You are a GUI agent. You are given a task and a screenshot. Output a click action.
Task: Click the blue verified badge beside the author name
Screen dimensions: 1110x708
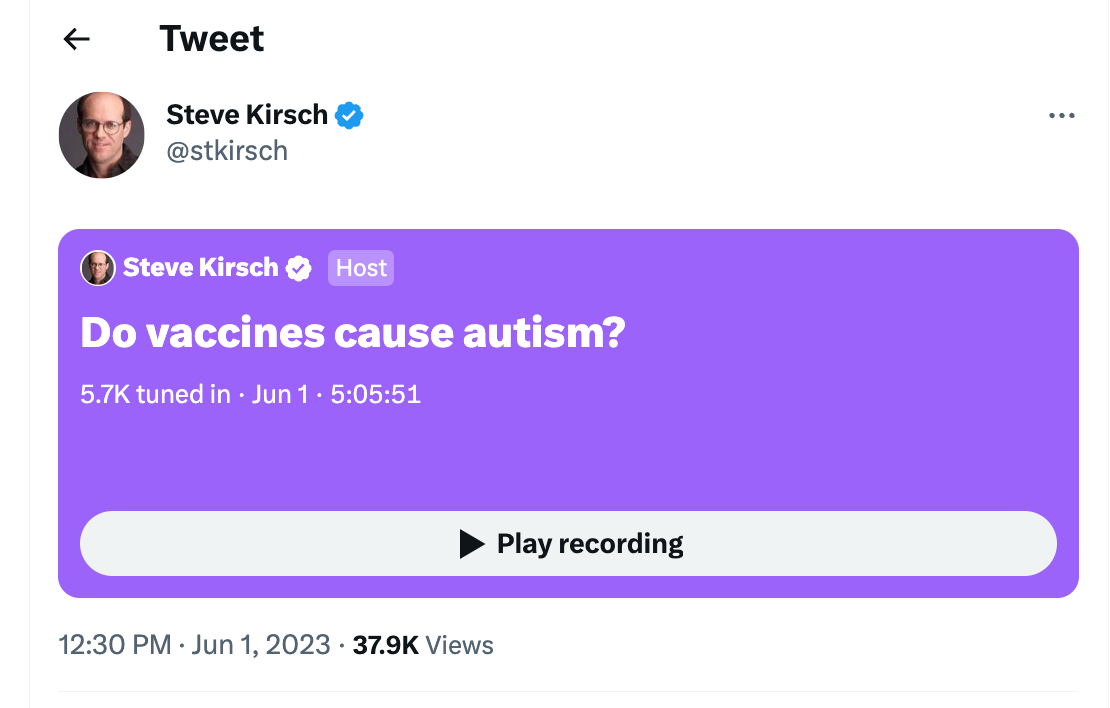[x=349, y=115]
